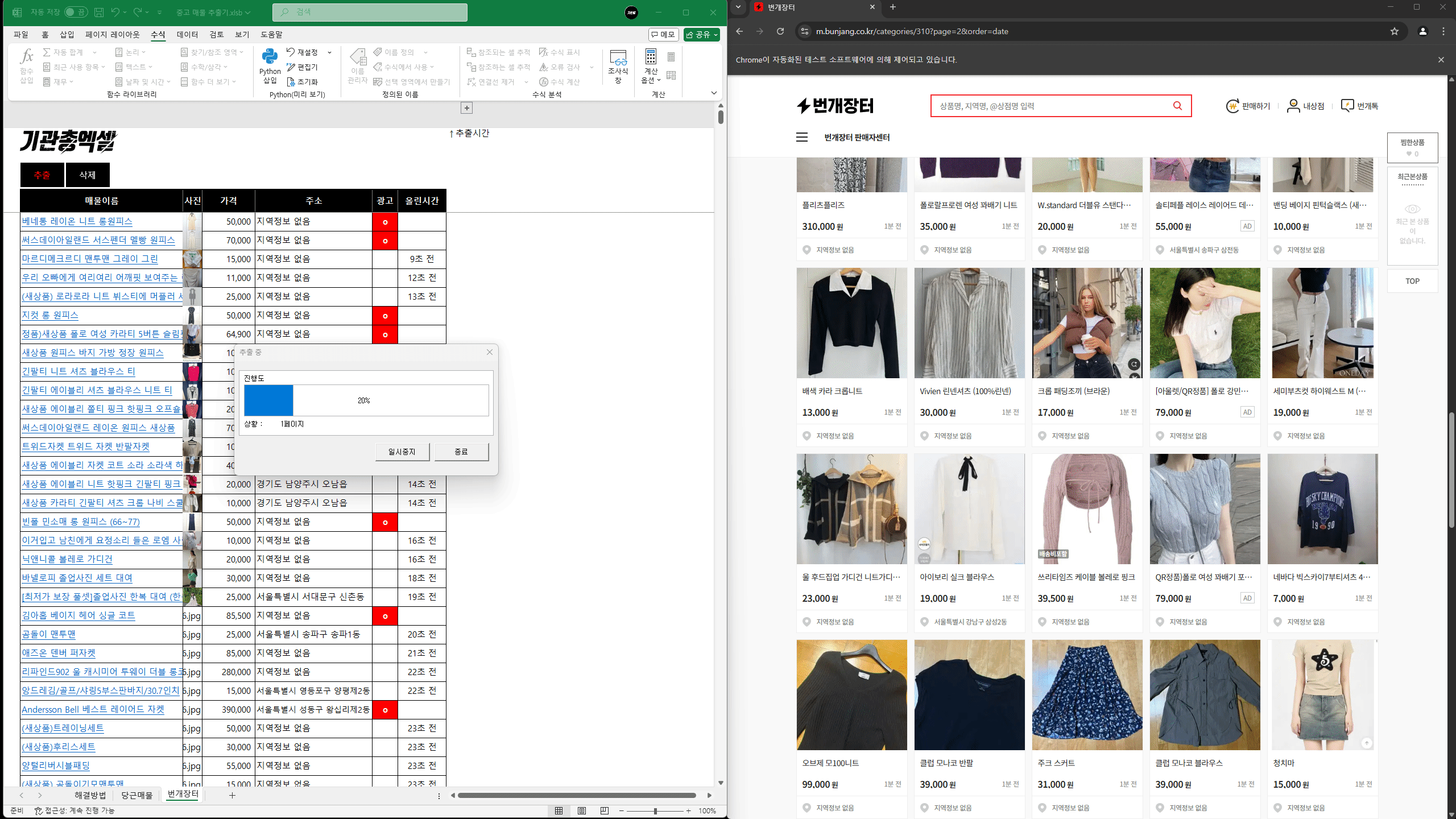Image resolution: width=1456 pixels, height=819 pixels.
Task: Bookmark this page with the star icon
Action: pyautogui.click(x=1395, y=31)
